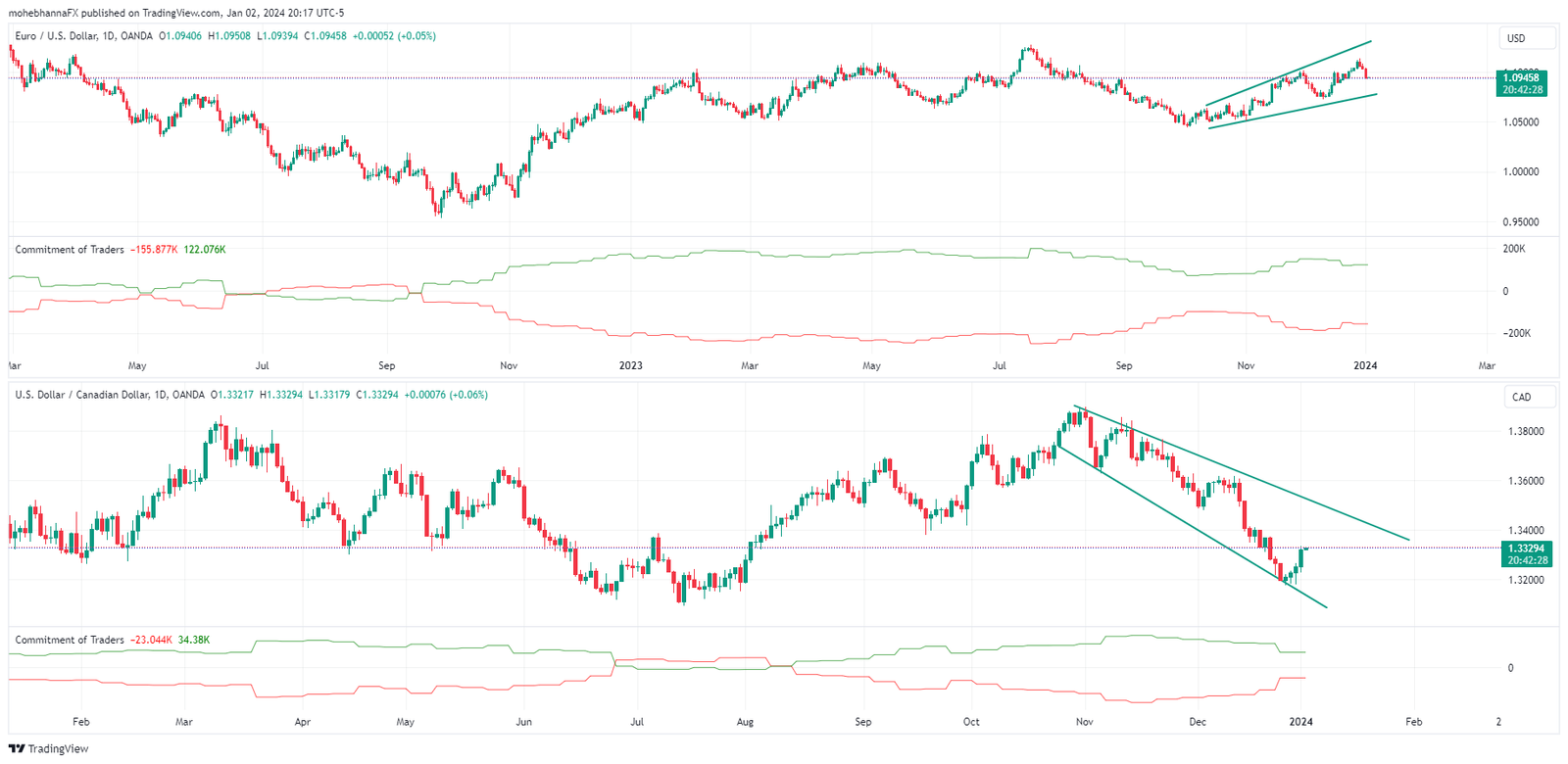This screenshot has width=1568, height=764.
Task: Click the 1.33294 current price tag
Action: 1526,549
